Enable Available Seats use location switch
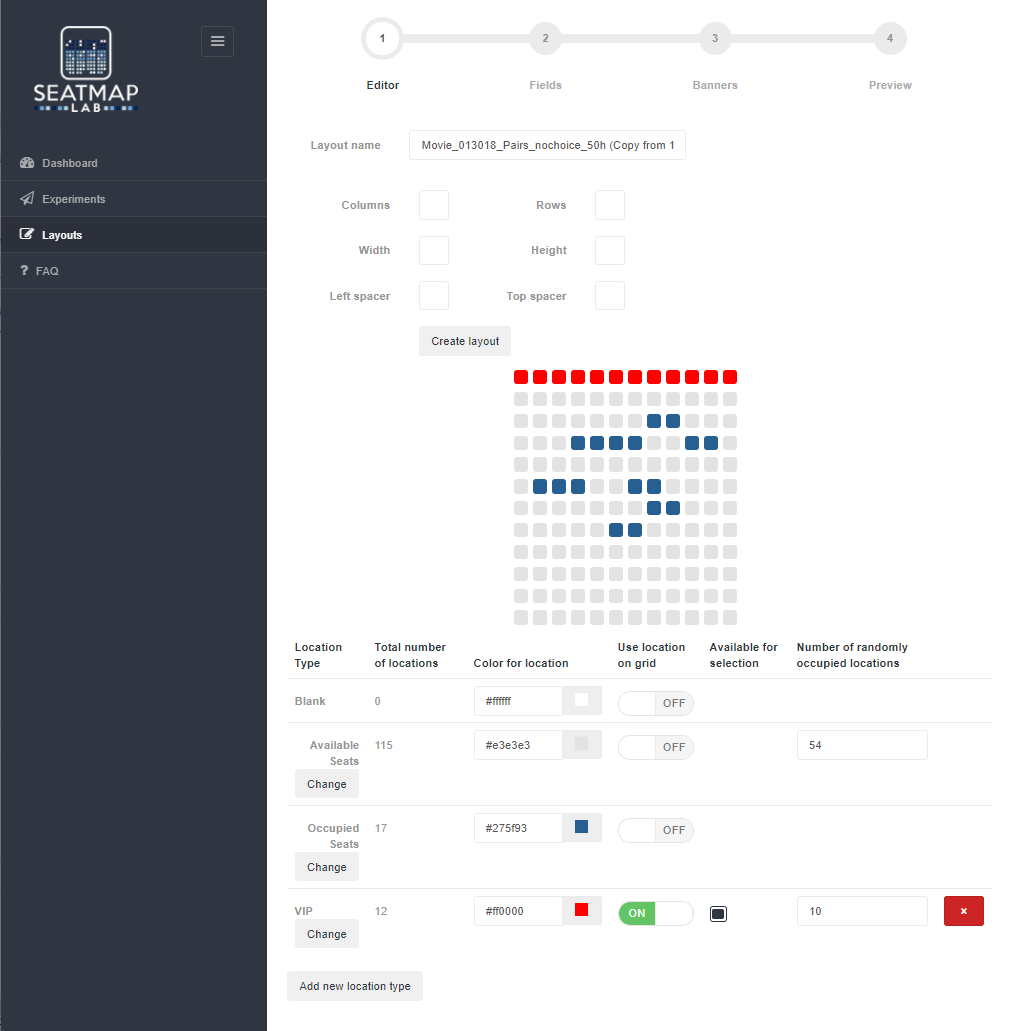Viewport: 1012px width, 1031px height. click(x=655, y=747)
